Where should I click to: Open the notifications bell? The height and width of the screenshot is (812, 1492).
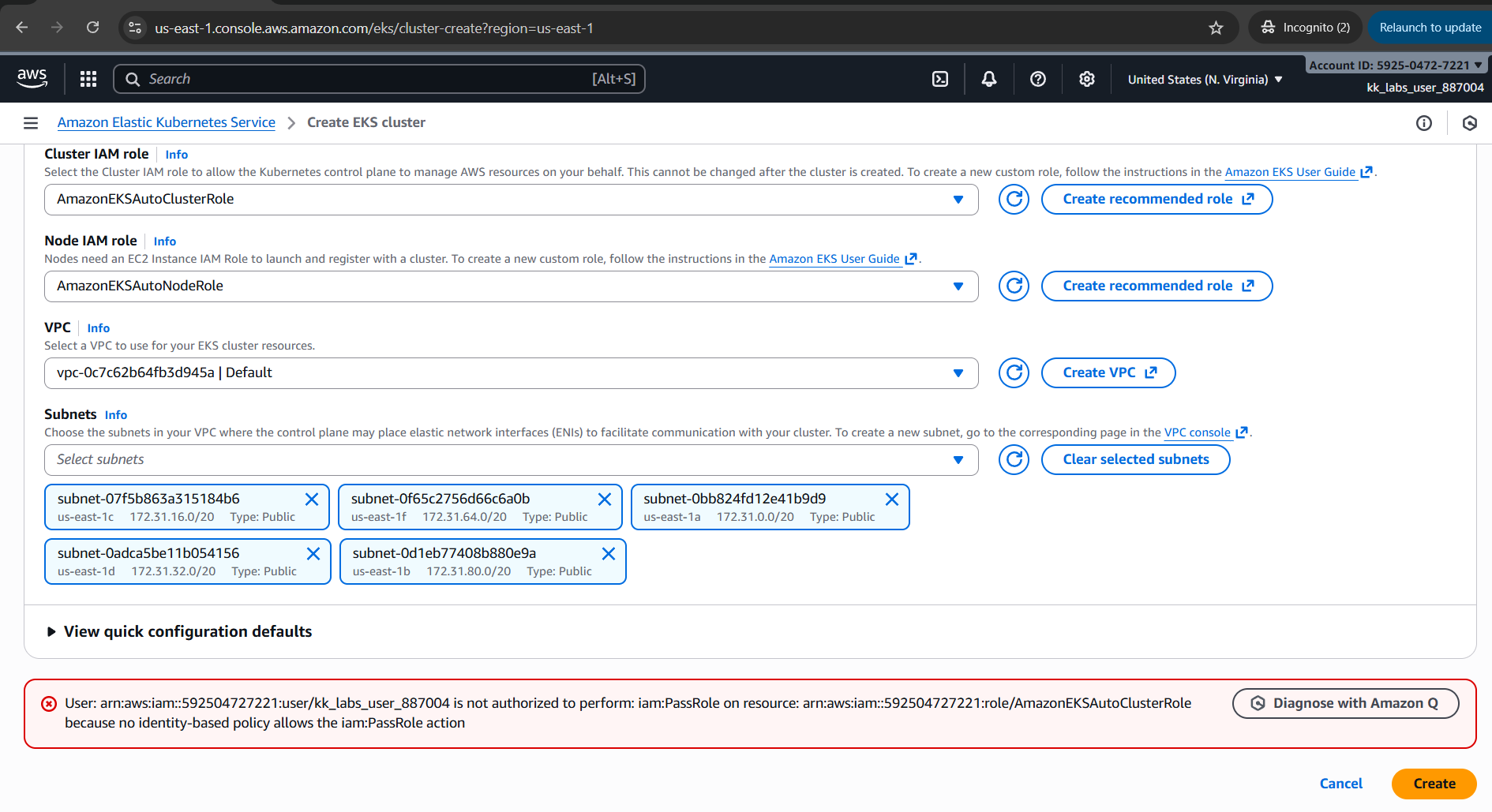click(989, 79)
